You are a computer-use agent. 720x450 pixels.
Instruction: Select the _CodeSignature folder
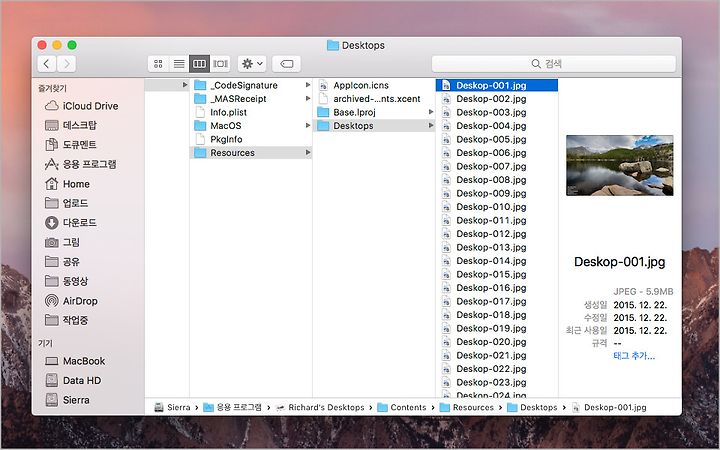pos(250,85)
